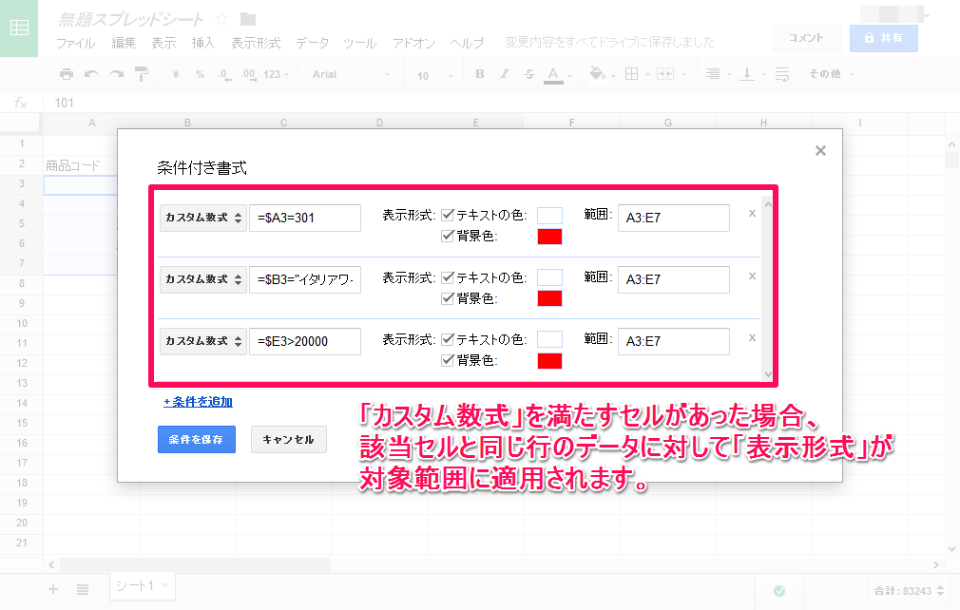Click the =$E3>20000 formula input field

click(305, 342)
